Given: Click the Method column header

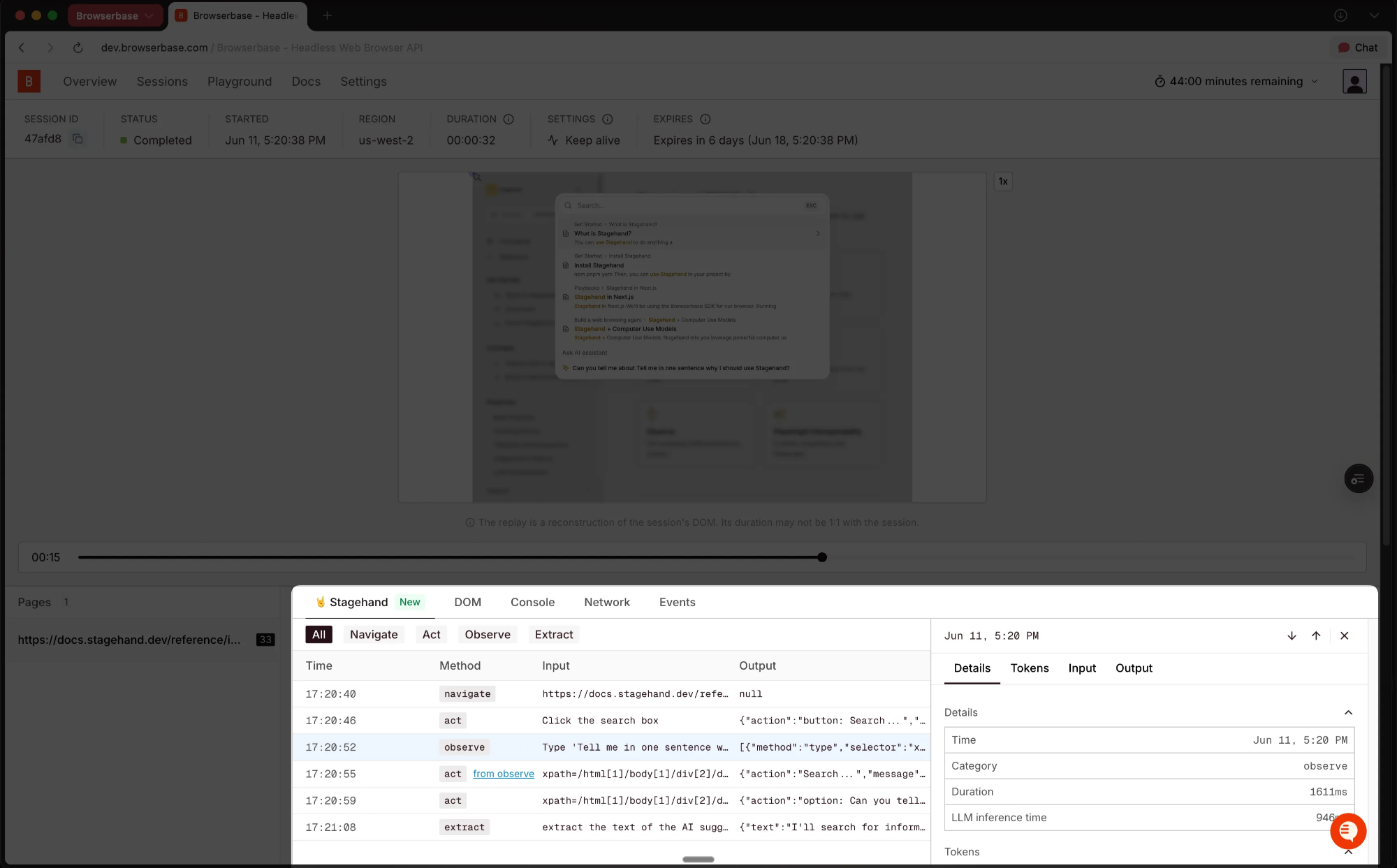Looking at the screenshot, I should 460,665.
